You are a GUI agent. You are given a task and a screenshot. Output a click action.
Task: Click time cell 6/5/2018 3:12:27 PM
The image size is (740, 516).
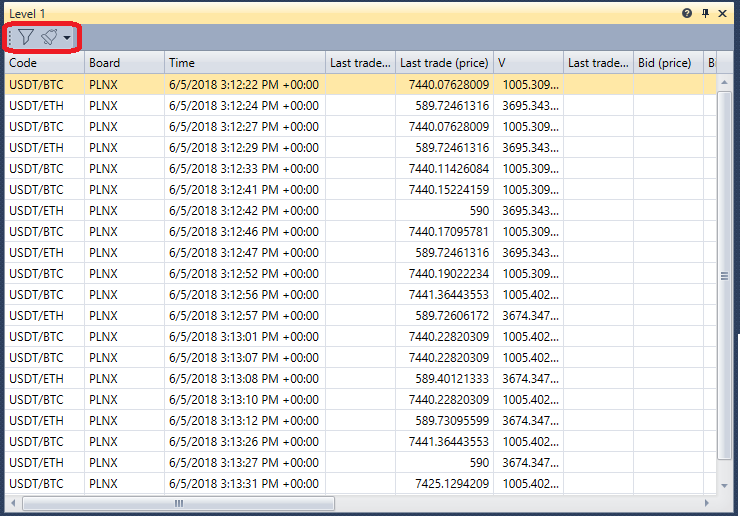[244, 127]
